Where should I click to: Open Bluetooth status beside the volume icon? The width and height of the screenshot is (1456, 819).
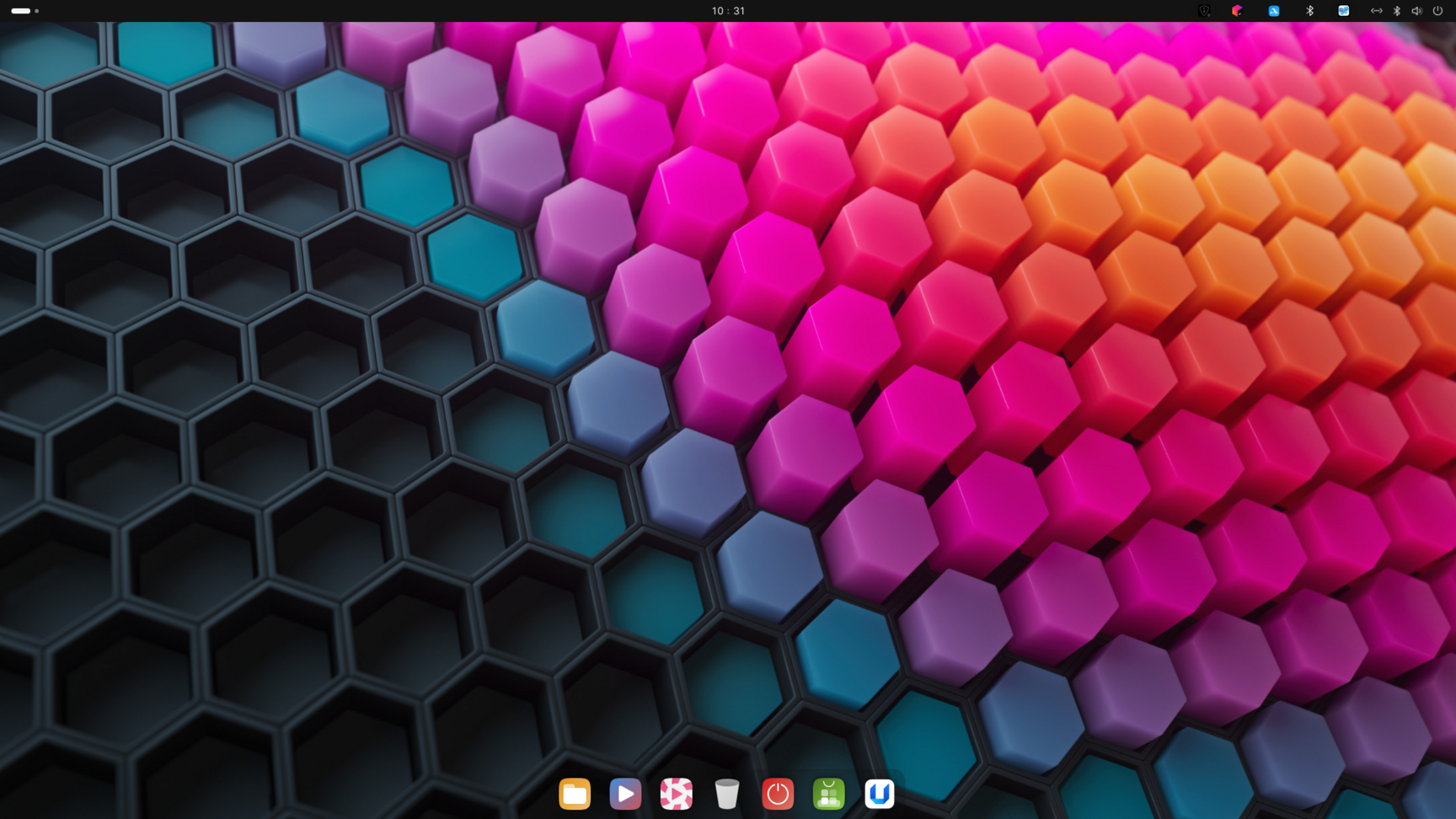pyautogui.click(x=1396, y=11)
